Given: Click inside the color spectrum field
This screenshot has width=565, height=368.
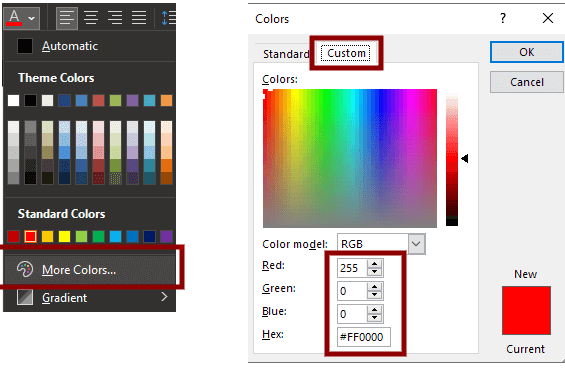Looking at the screenshot, I should [x=350, y=158].
